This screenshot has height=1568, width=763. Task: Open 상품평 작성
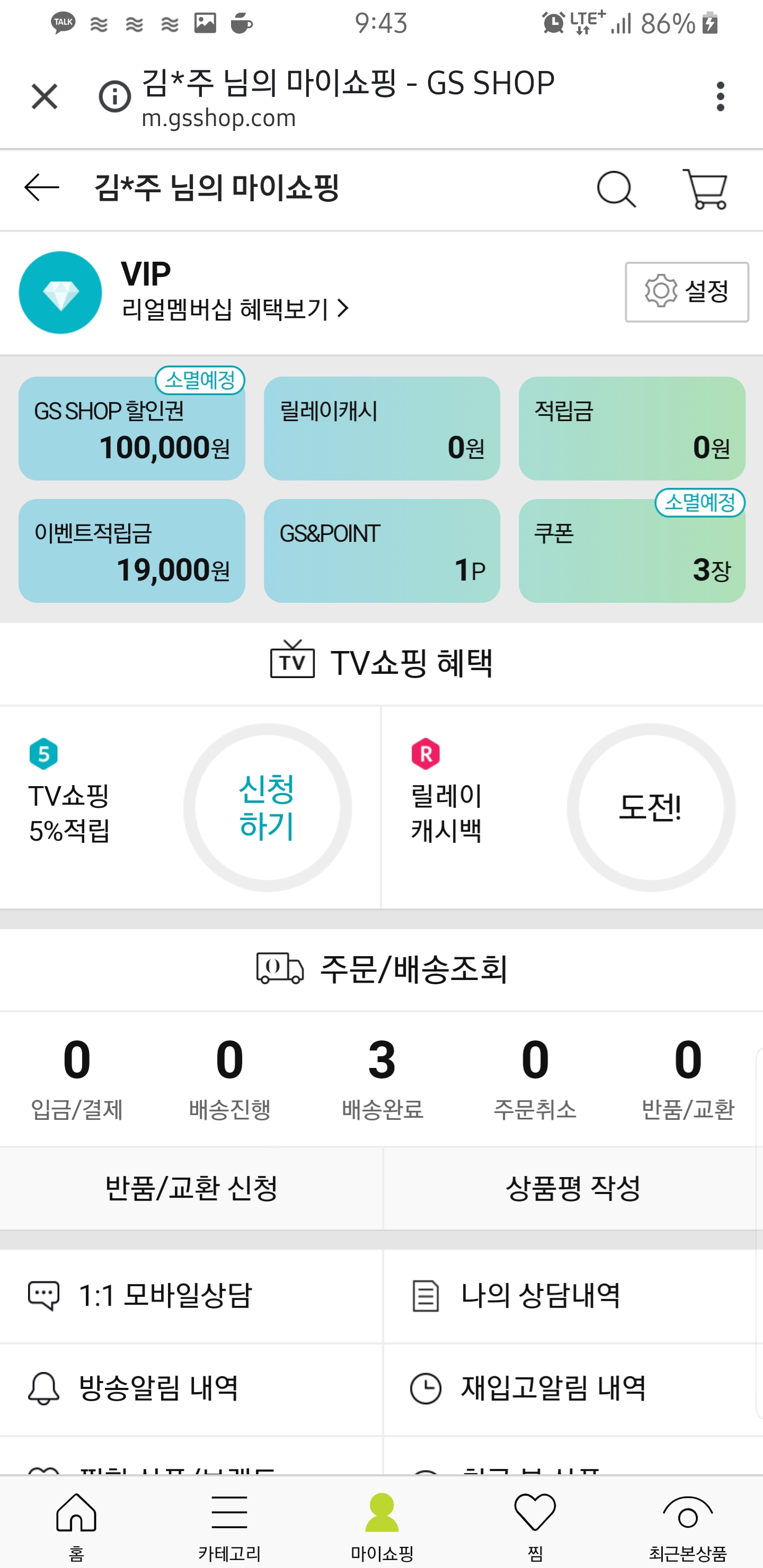(572, 1188)
